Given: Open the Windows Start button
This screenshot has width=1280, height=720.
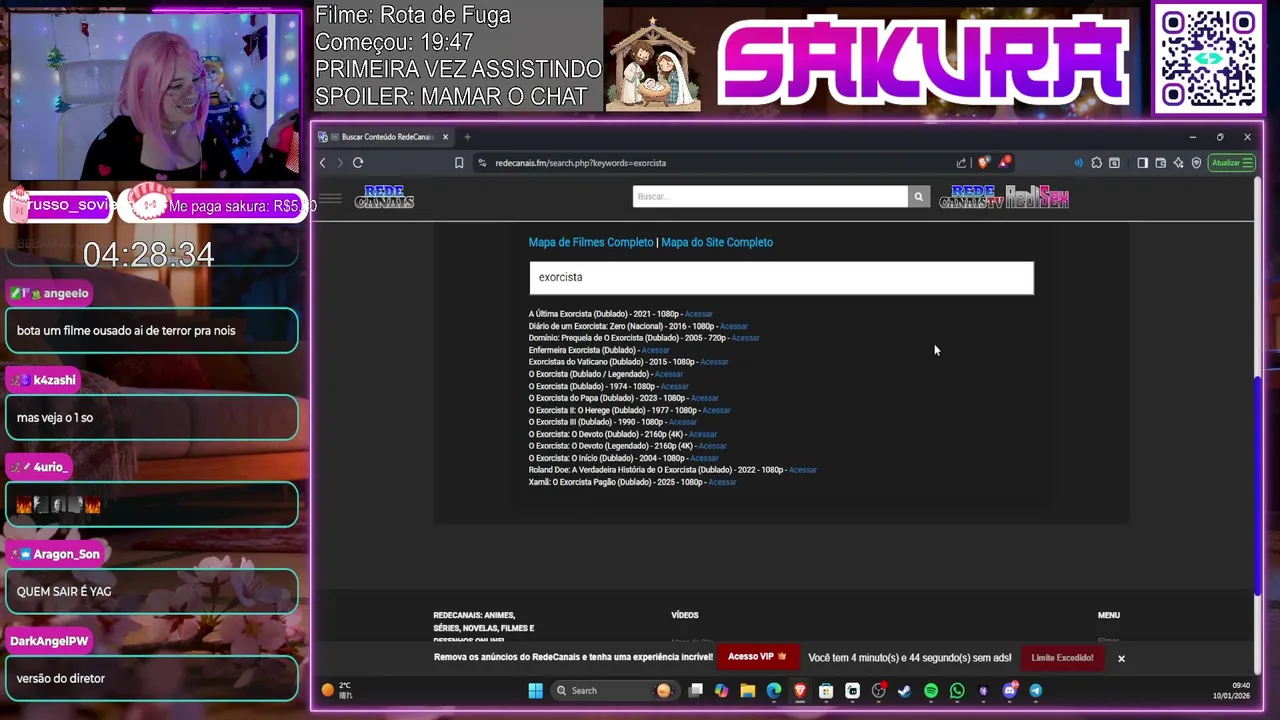Looking at the screenshot, I should (535, 691).
